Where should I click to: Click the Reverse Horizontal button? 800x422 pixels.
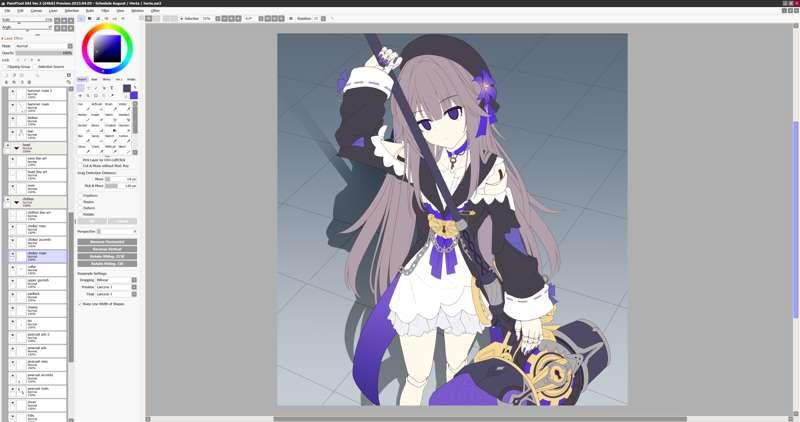click(107, 242)
